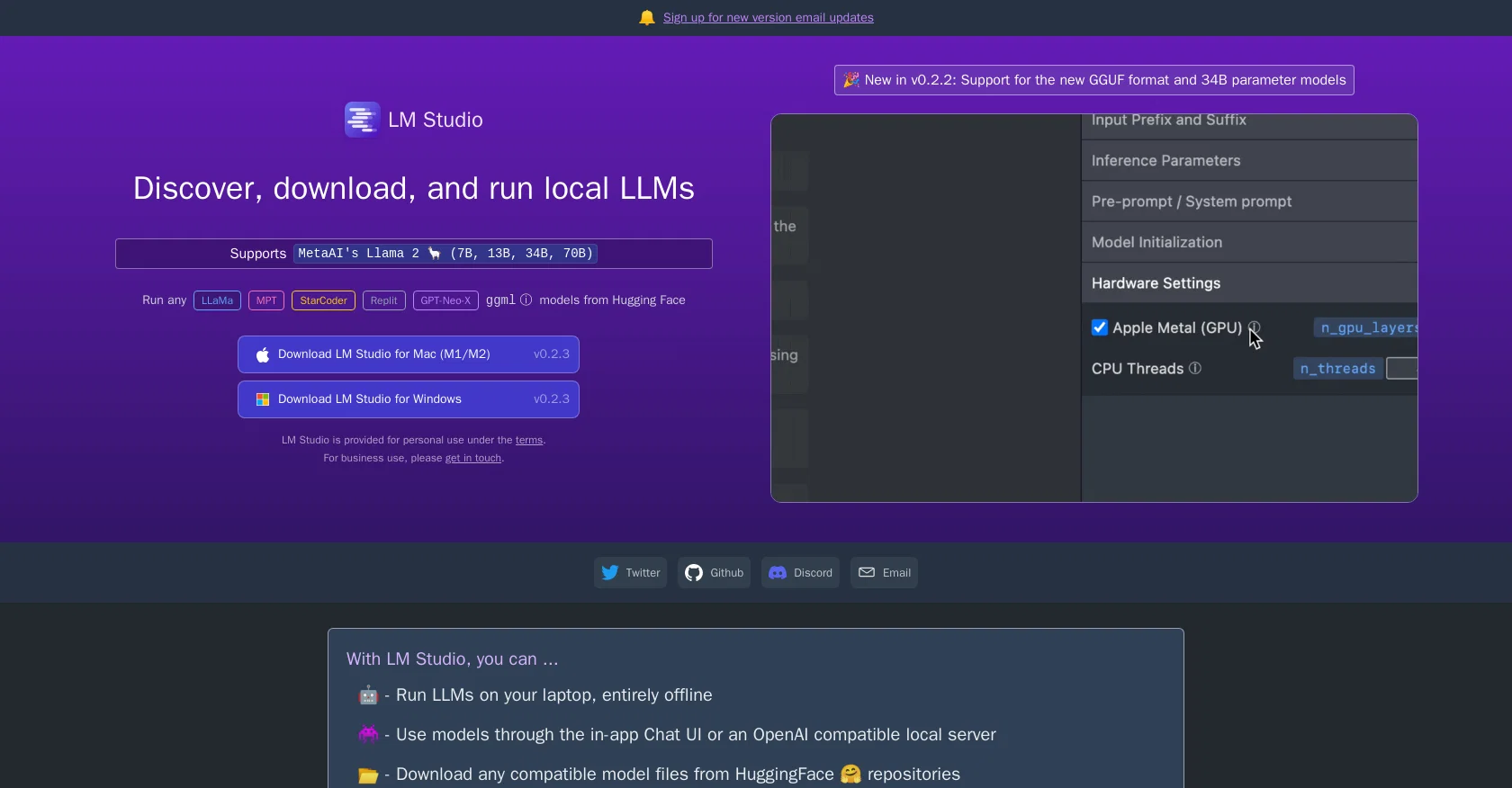
Task: Open sign up for new version email updates
Action: click(x=768, y=17)
